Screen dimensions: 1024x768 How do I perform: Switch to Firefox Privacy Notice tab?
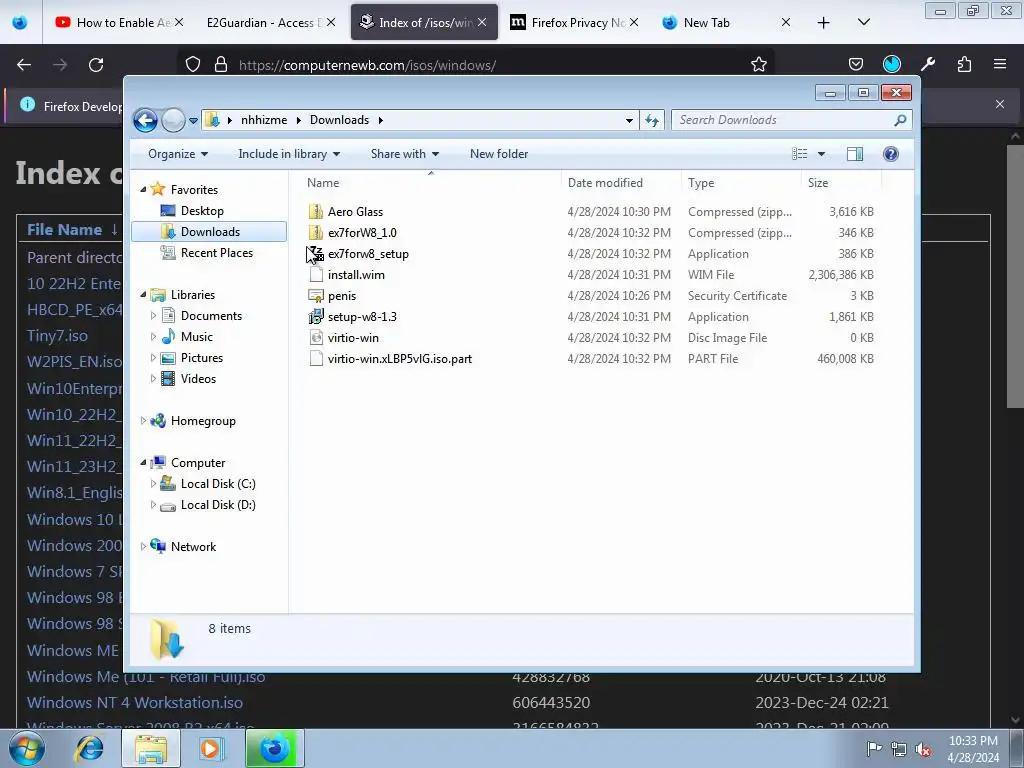pyautogui.click(x=574, y=22)
